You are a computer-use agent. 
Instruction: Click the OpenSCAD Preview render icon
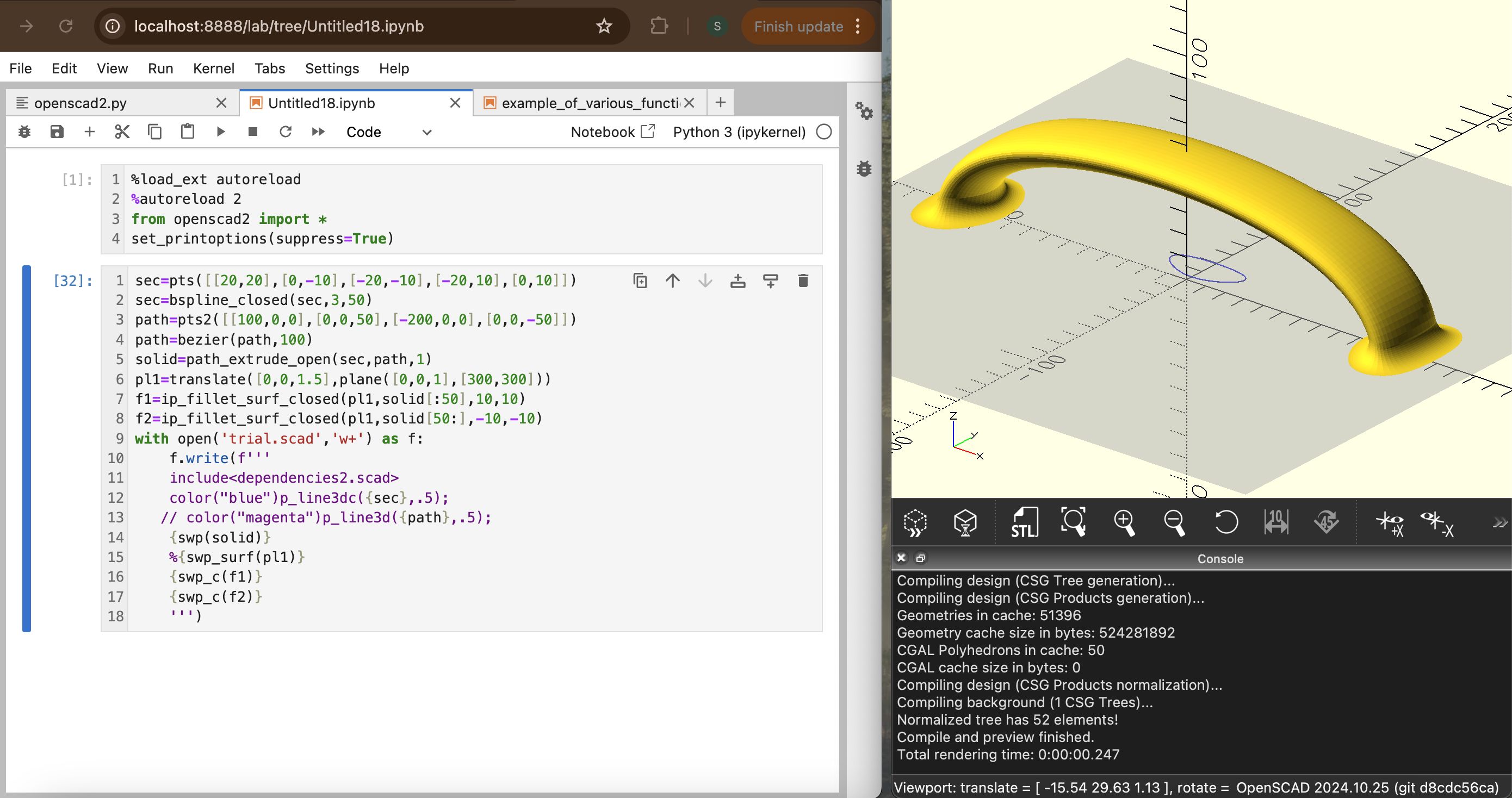click(915, 522)
